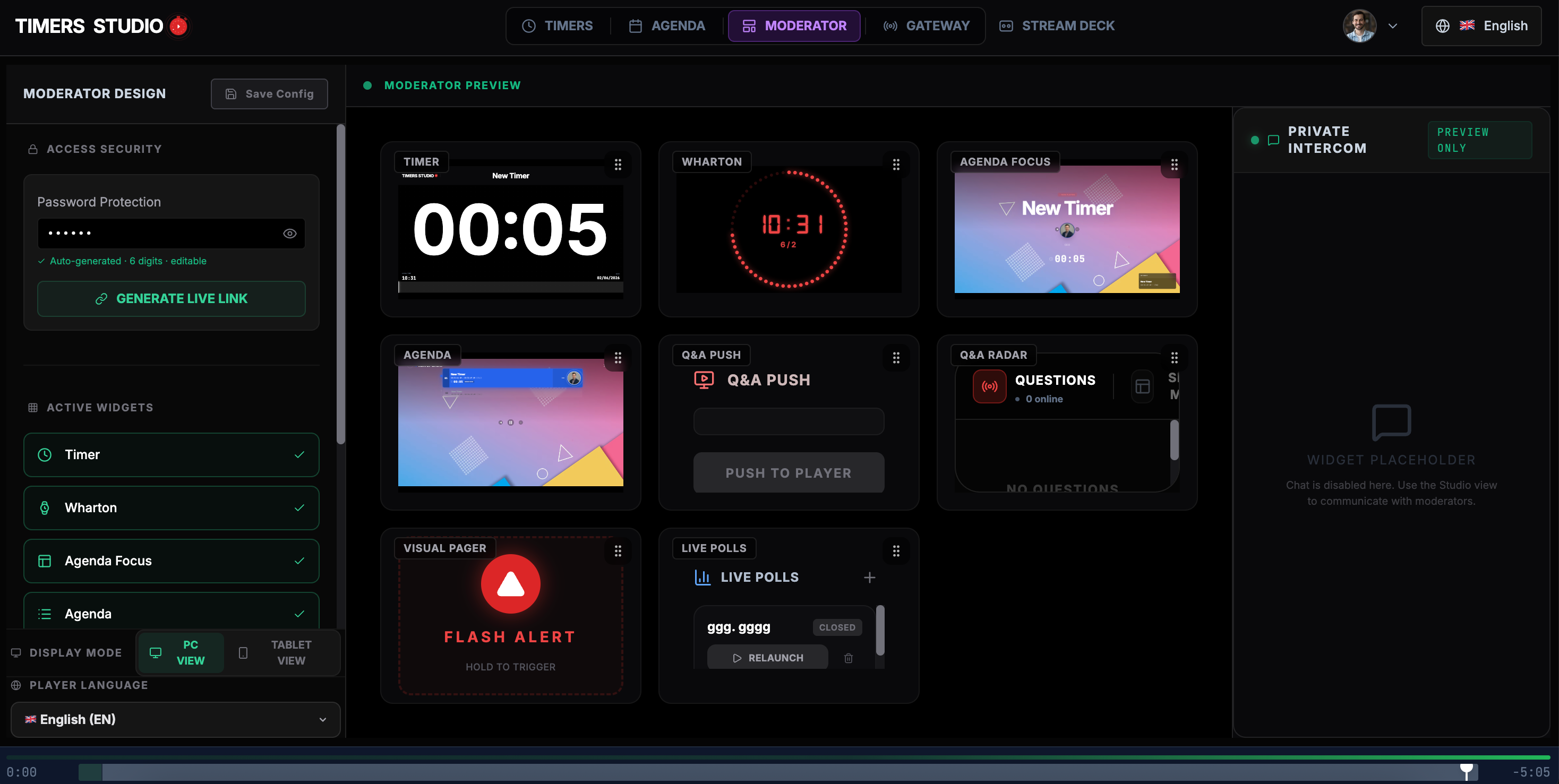
Task: Click the layout icon in Q&A Radar
Action: tap(1143, 386)
